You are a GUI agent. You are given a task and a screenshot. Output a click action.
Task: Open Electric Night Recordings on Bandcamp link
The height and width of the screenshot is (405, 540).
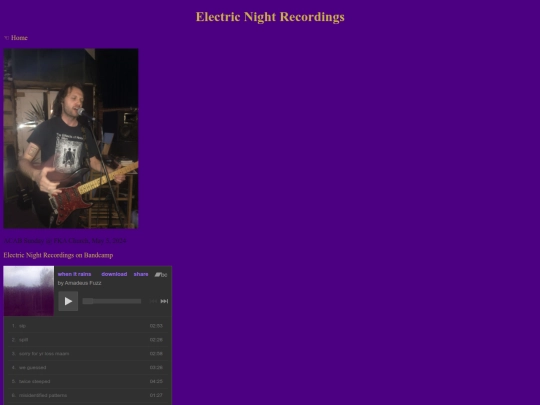tap(58, 255)
